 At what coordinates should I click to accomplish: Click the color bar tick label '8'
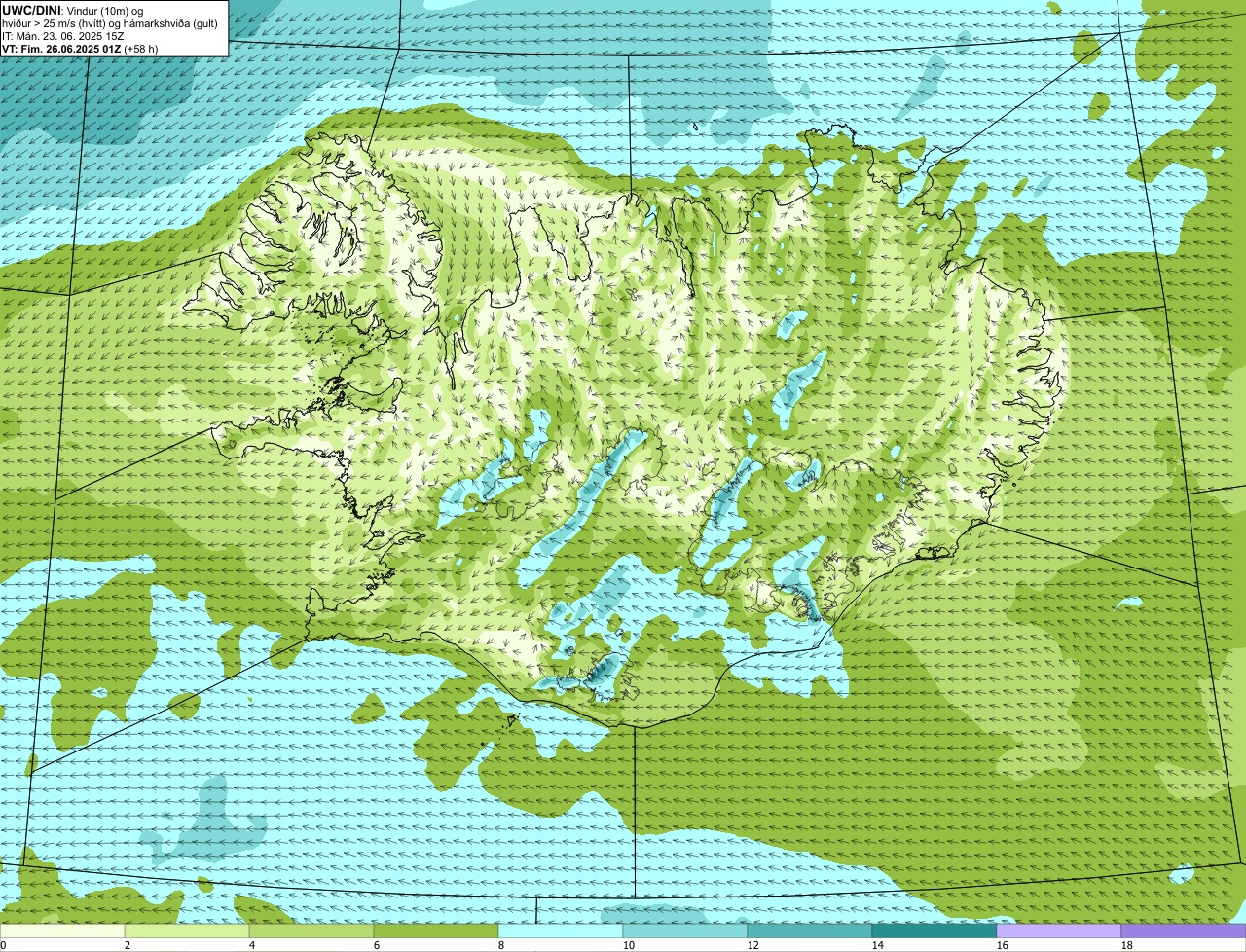pyautogui.click(x=501, y=945)
